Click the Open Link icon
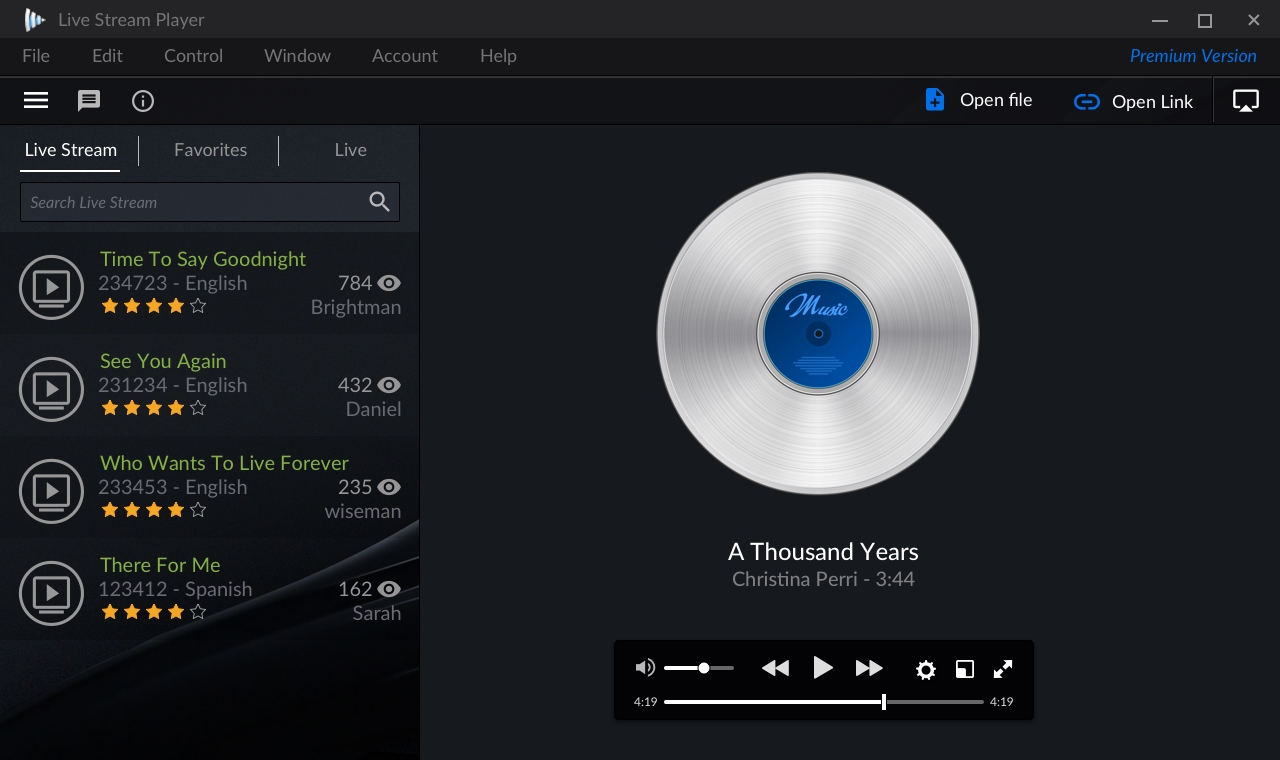The image size is (1280, 760). click(x=1086, y=101)
